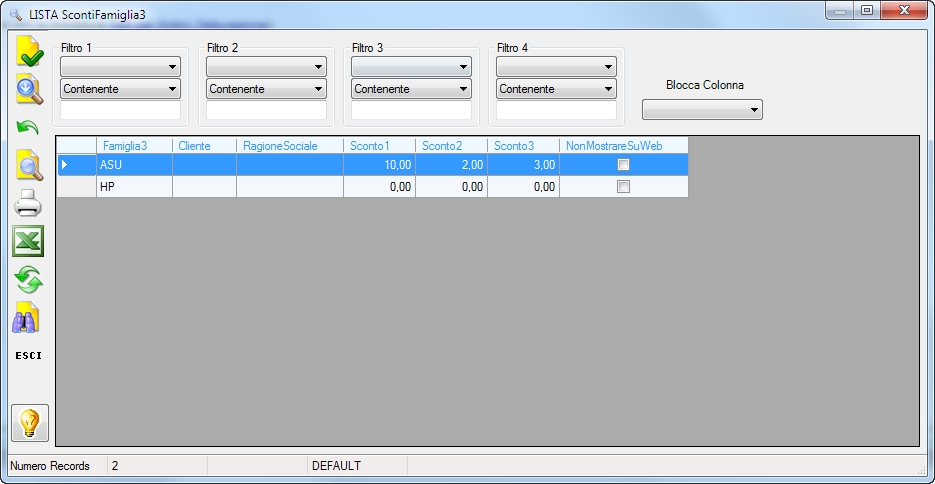Select the HP row in the table
Viewport: 935px width, 484px height.
coord(373,187)
